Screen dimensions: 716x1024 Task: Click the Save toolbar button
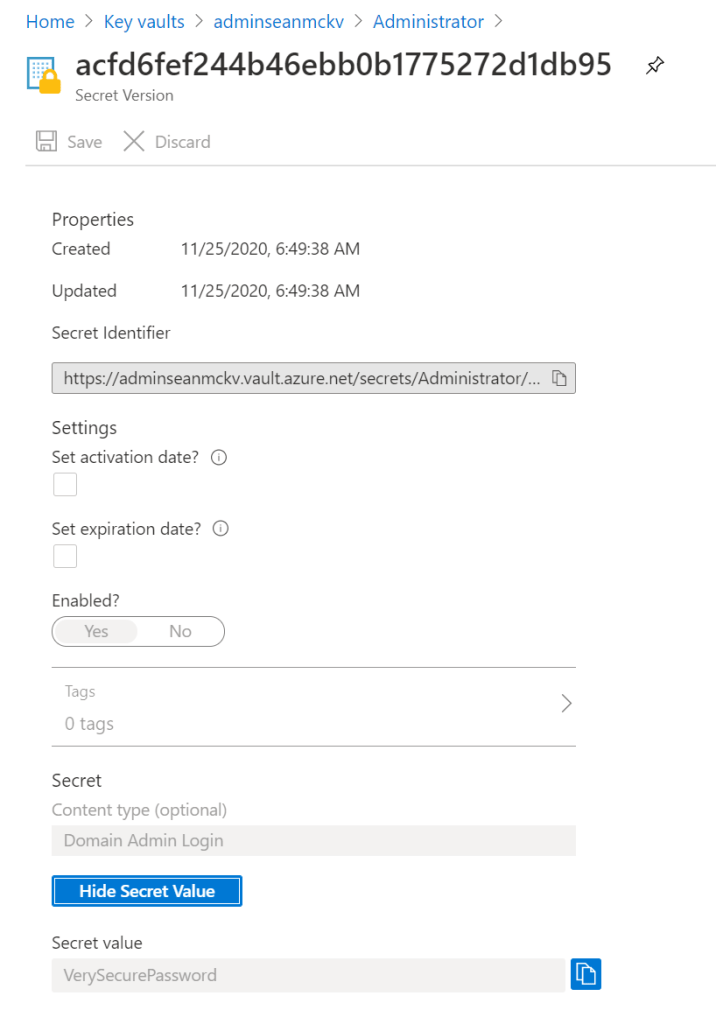pyautogui.click(x=69, y=142)
